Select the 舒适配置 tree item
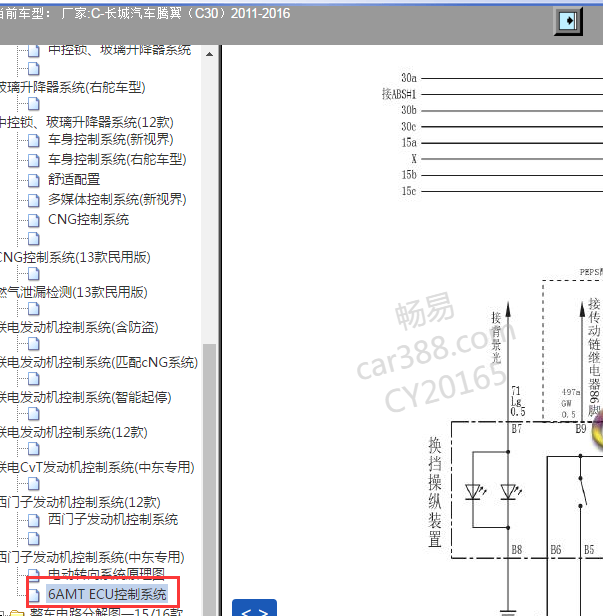The height and width of the screenshot is (616, 603). point(74,180)
